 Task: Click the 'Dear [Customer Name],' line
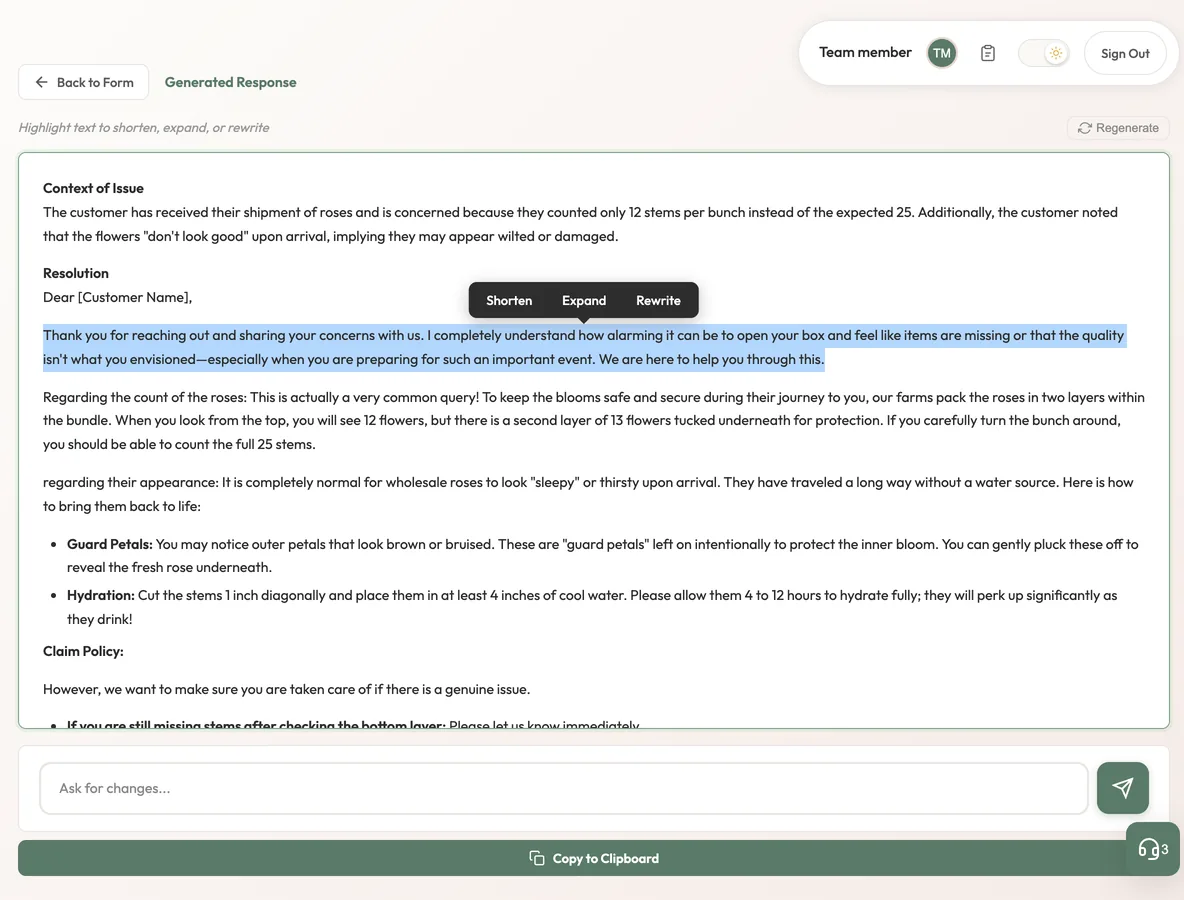click(117, 297)
